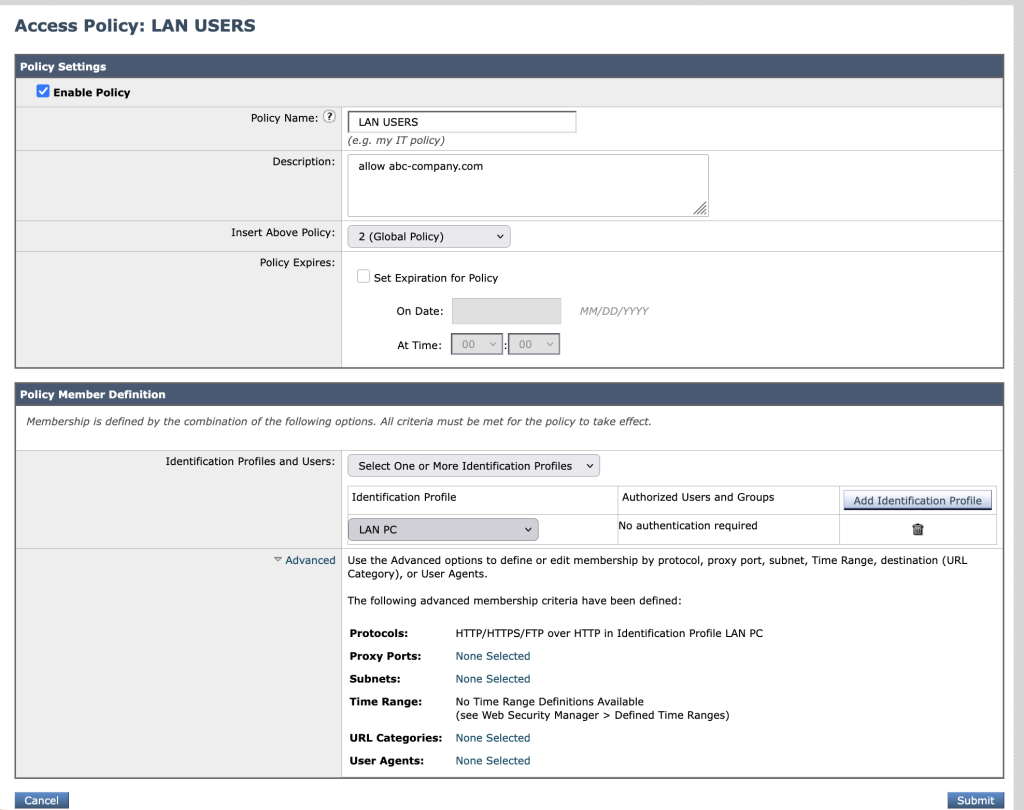Viewport: 1024px width, 810px height.
Task: Delete the LAN PC identification profile row
Action: click(918, 529)
